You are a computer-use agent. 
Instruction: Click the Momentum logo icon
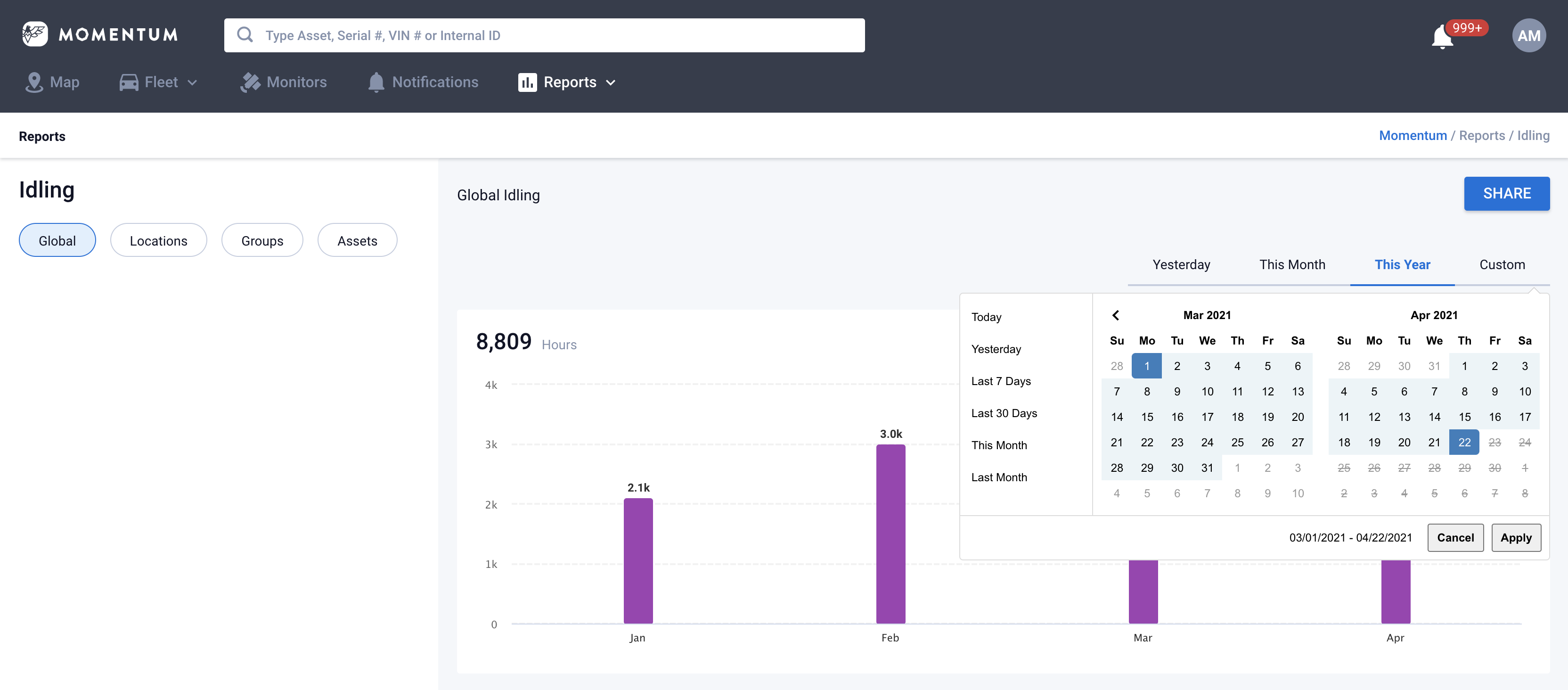35,35
